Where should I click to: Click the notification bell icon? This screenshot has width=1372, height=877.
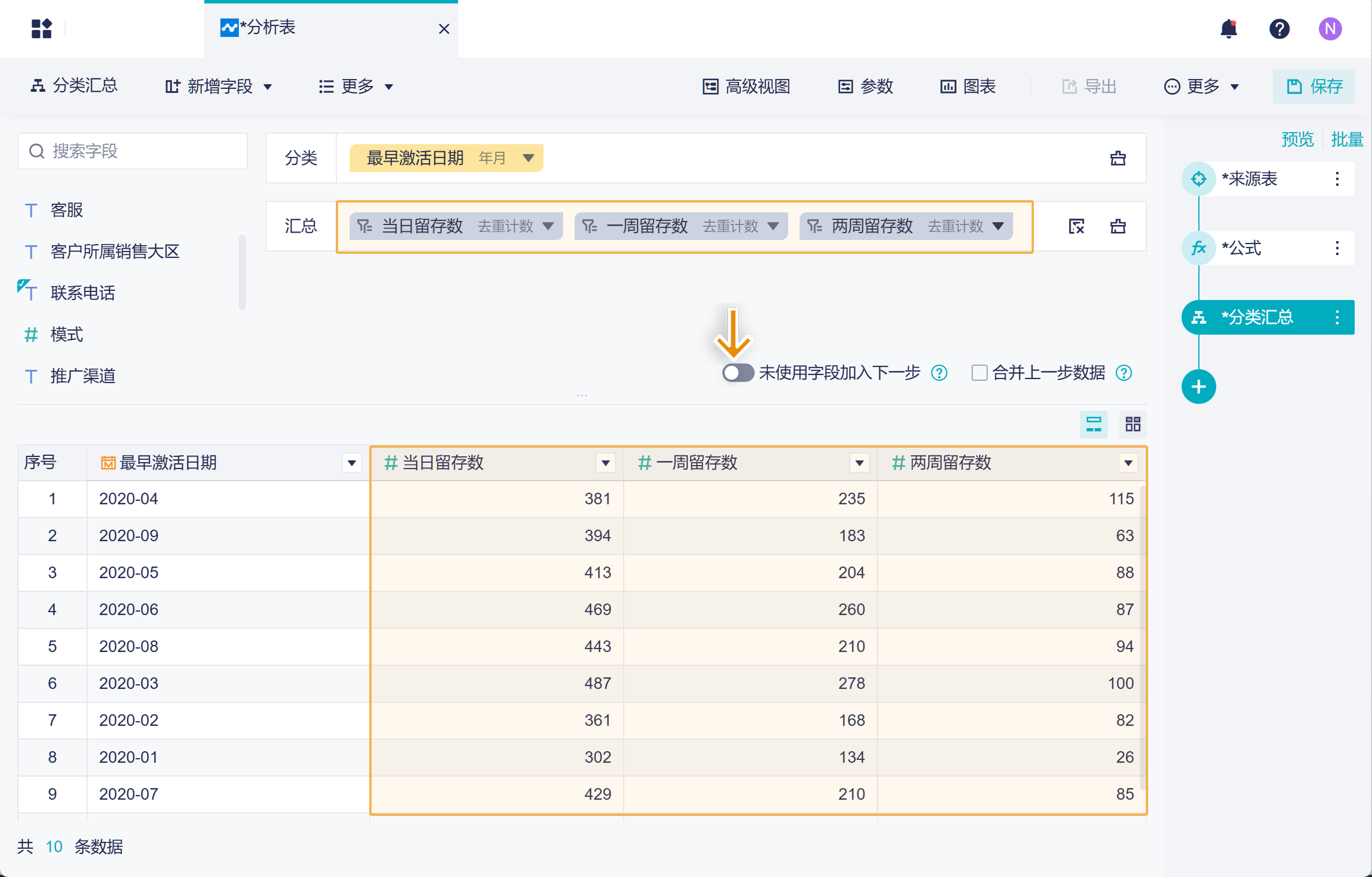[x=1228, y=29]
